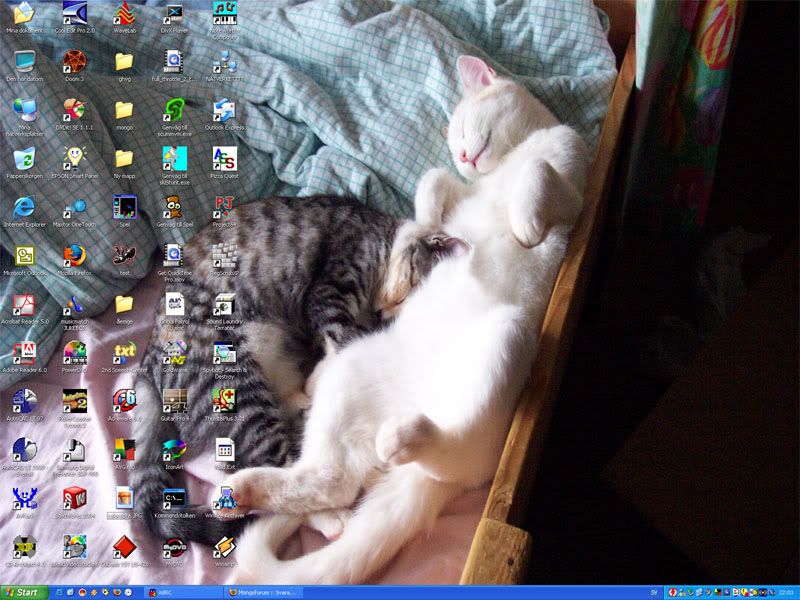Open the PowerDVD shortcut
The image size is (800, 600).
(74, 353)
